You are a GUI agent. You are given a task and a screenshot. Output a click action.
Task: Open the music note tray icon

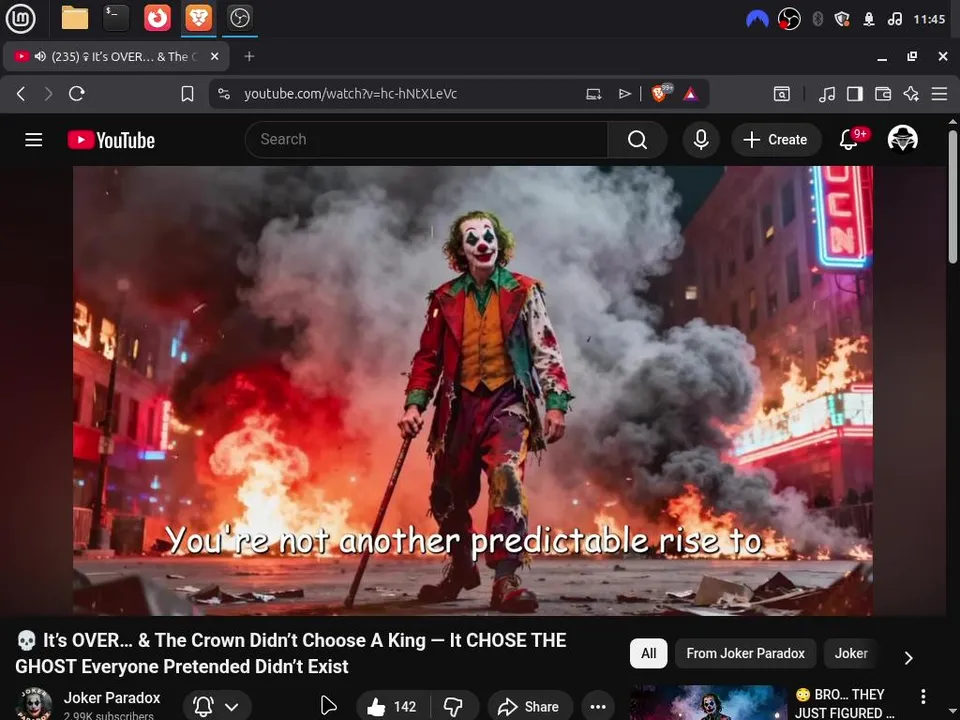tap(894, 19)
